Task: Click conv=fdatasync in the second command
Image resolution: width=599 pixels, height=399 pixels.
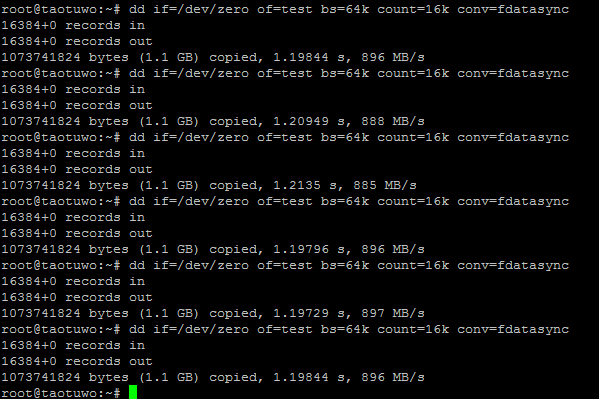Action: tap(513, 73)
